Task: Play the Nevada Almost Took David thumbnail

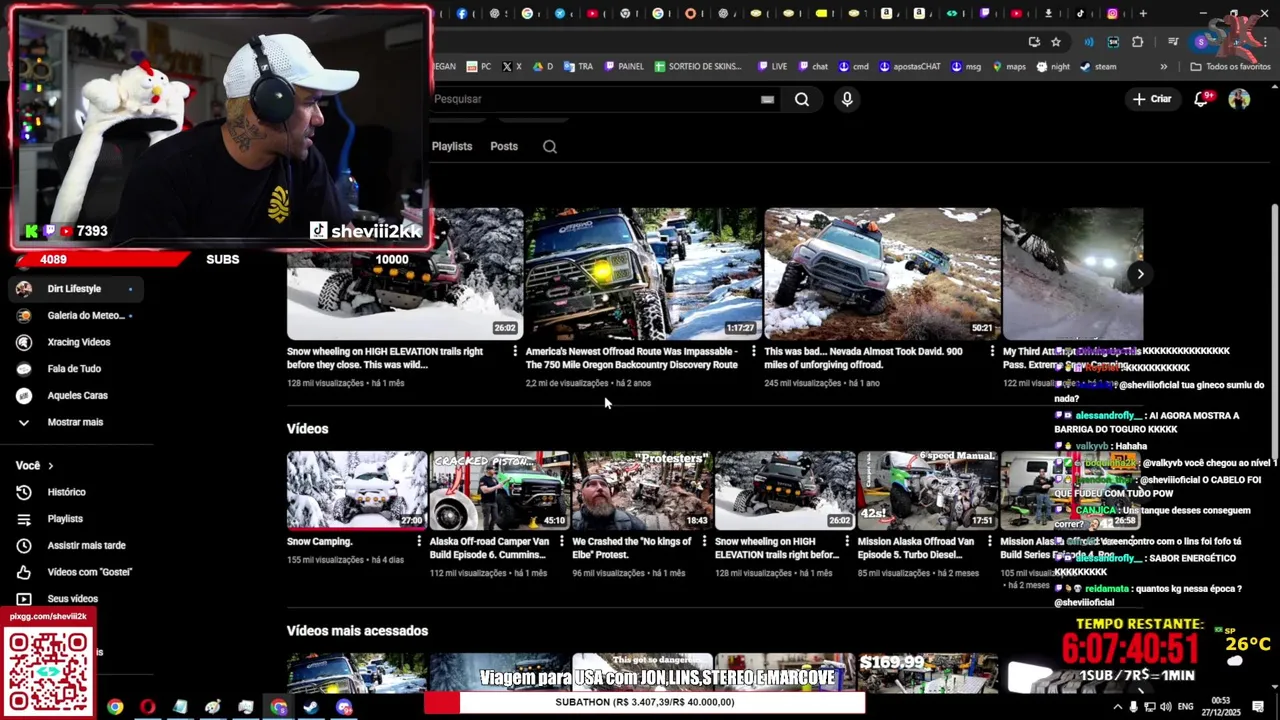Action: tap(882, 274)
